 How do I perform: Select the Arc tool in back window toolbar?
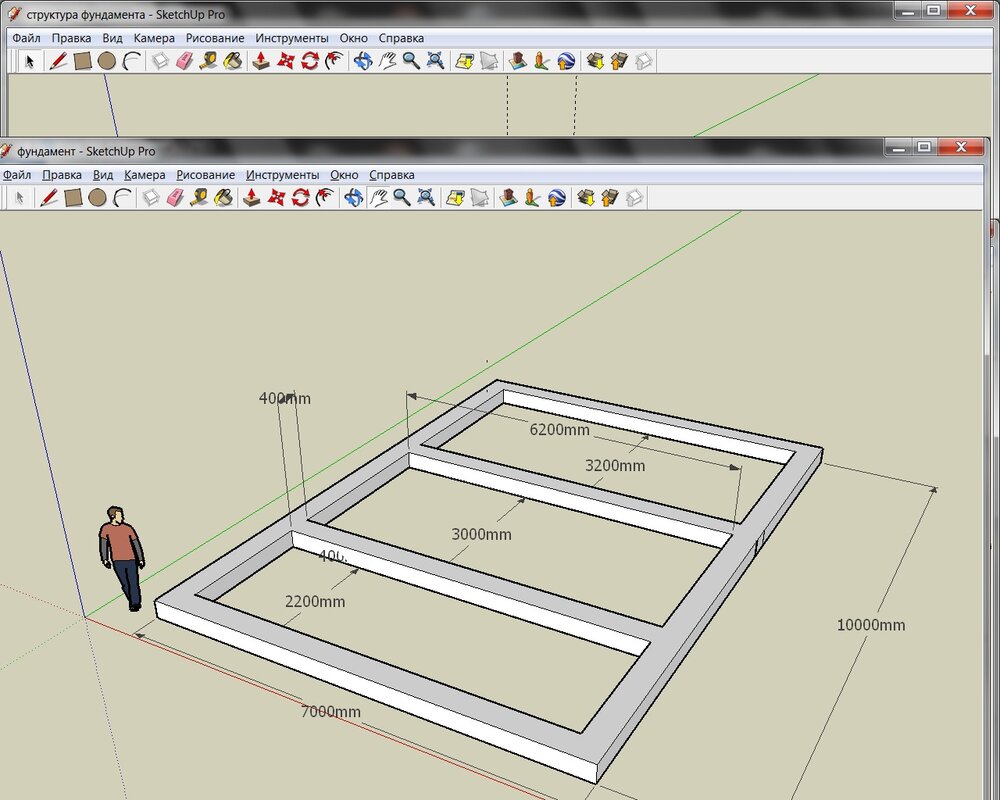[x=132, y=61]
